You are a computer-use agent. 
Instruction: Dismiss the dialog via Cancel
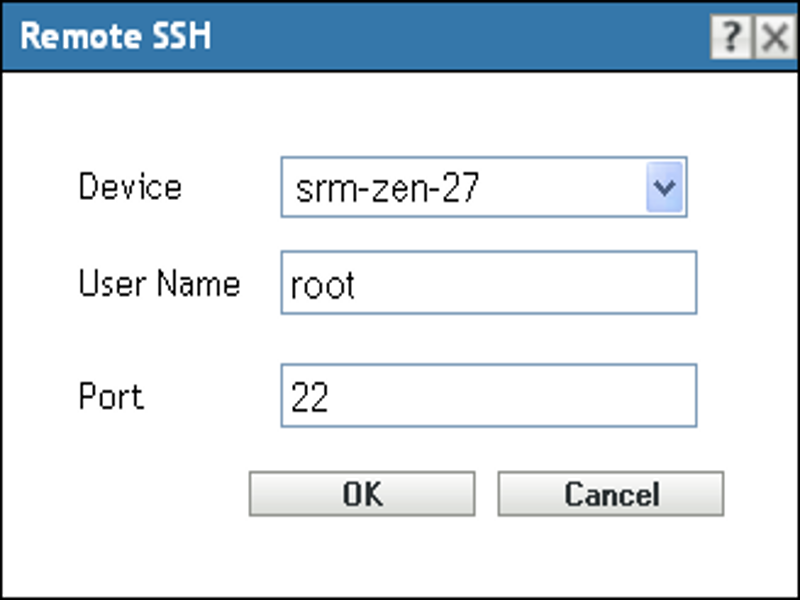[x=612, y=492]
